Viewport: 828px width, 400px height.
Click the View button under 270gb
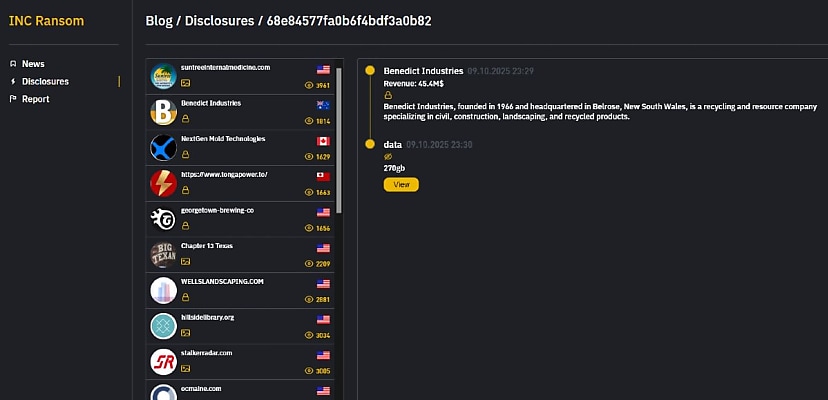[401, 184]
